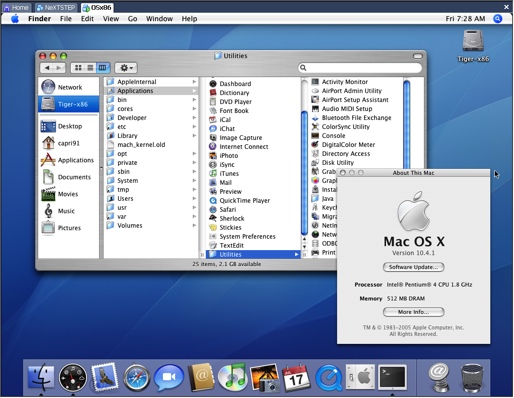Image resolution: width=514 pixels, height=398 pixels.
Task: Select mach_kernel.old file
Action: pyautogui.click(x=141, y=145)
